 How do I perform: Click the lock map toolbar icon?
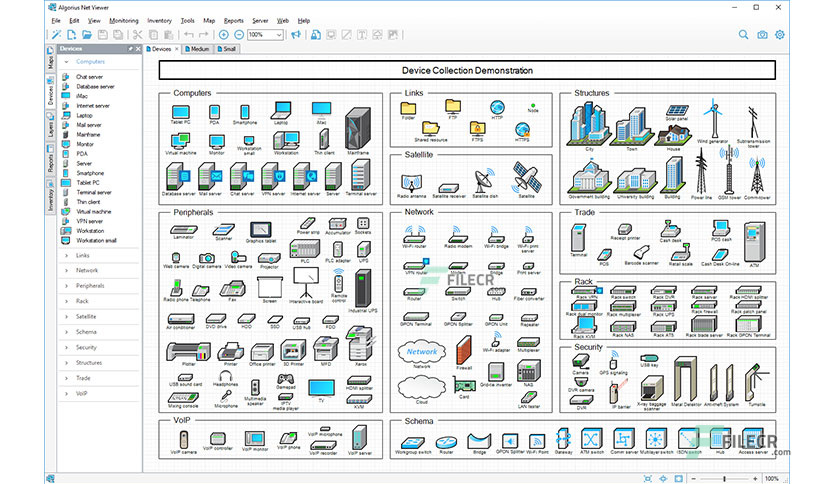point(316,35)
